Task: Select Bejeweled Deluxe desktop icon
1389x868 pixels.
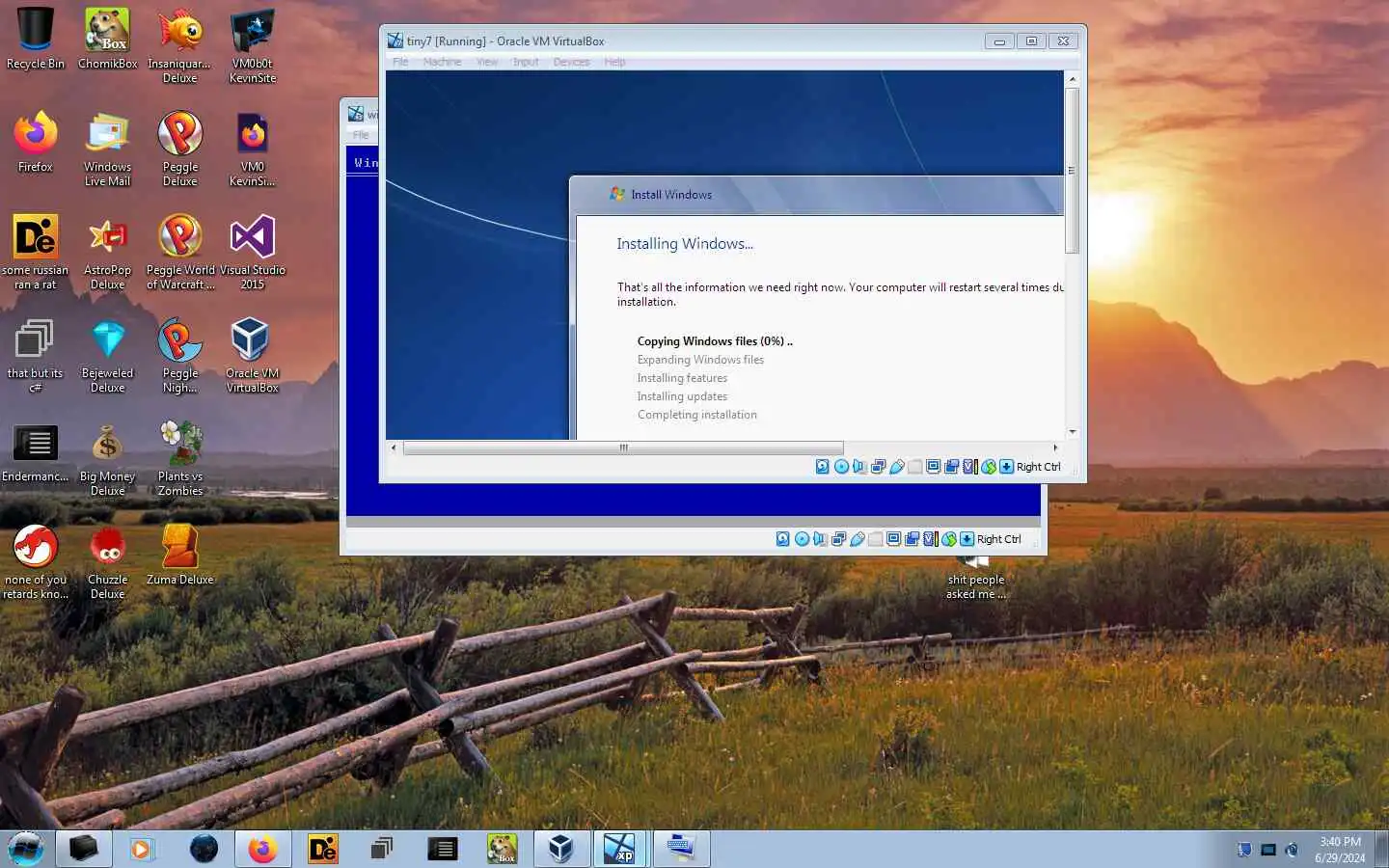Action: tap(107, 356)
